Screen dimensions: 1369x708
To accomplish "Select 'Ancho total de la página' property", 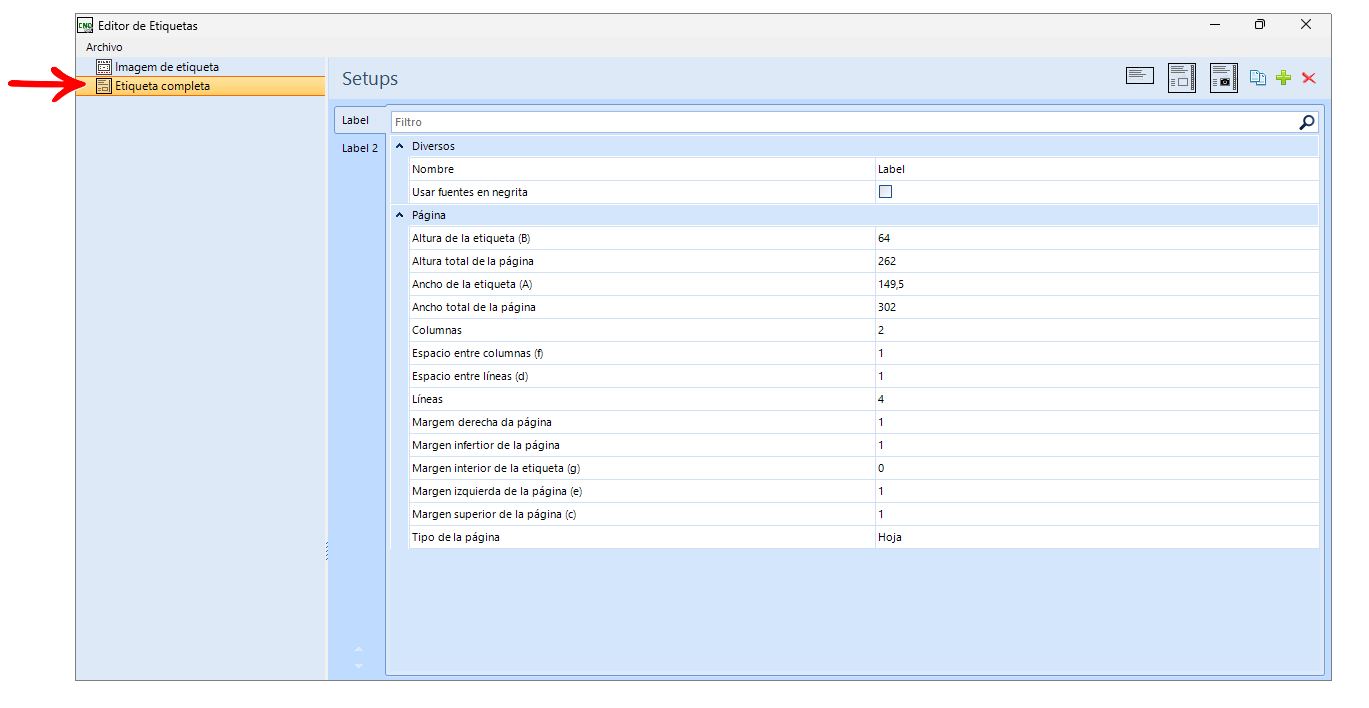I will click(474, 307).
